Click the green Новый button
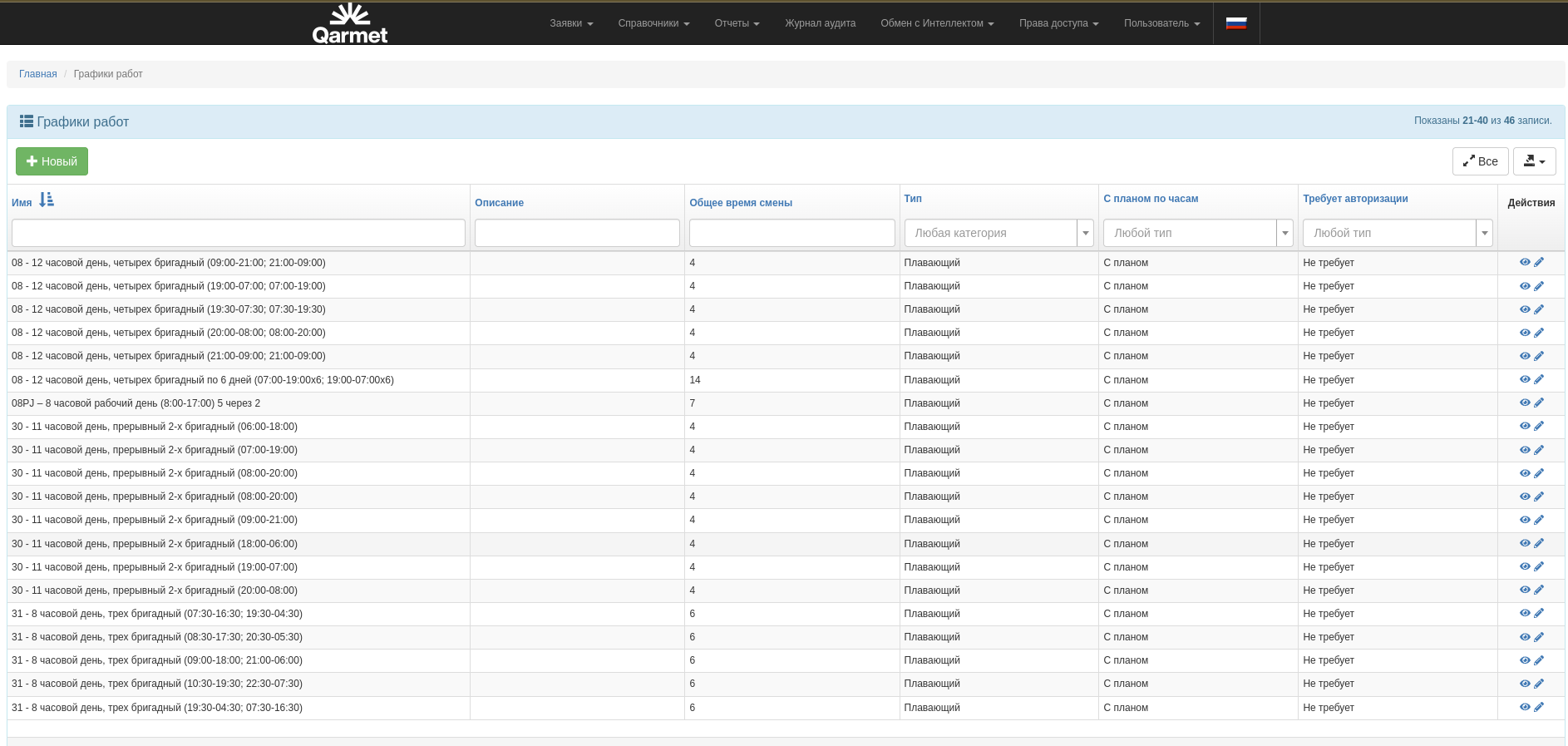This screenshot has width=1568, height=746. click(x=52, y=161)
